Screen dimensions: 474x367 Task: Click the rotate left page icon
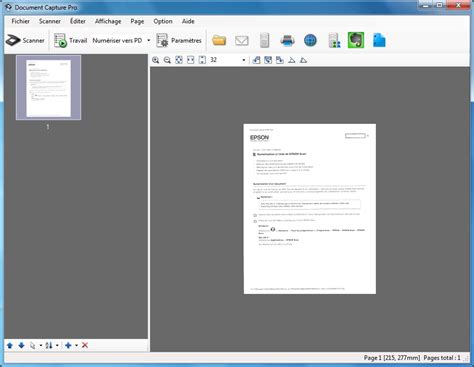click(x=256, y=60)
